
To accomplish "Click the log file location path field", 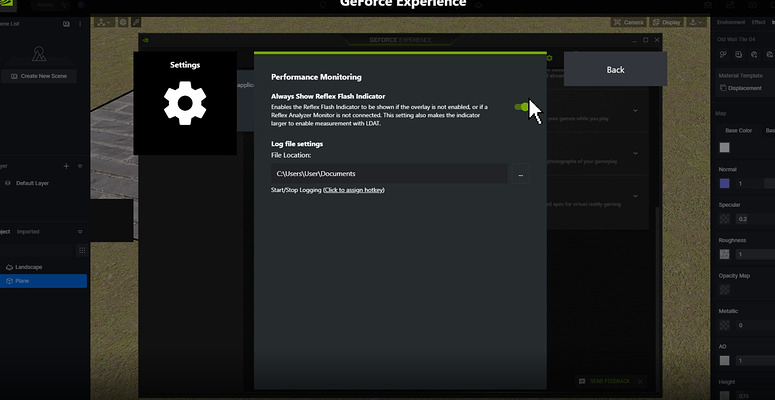I will coord(389,174).
